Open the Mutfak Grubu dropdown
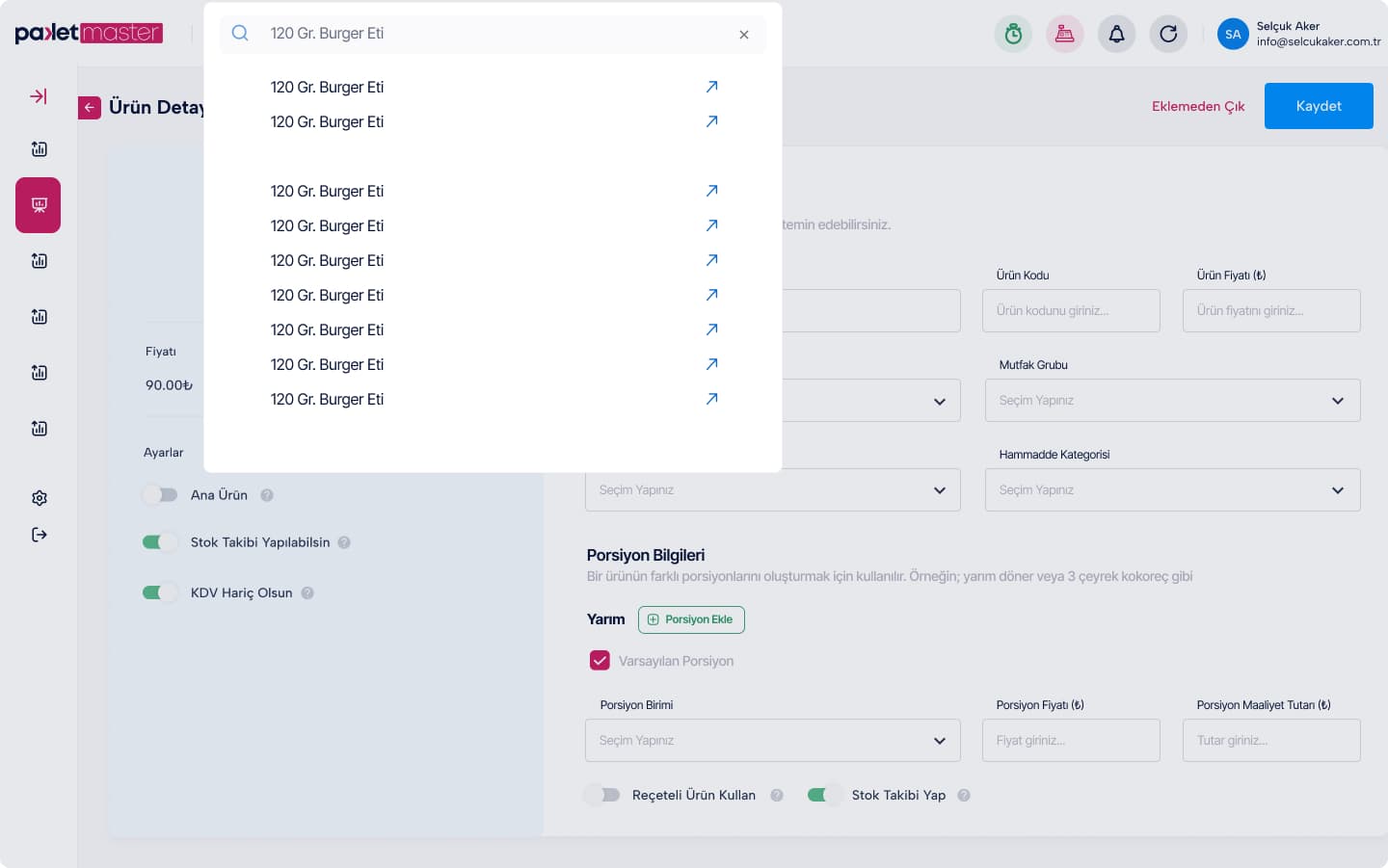Screen dimensions: 1388x868 [x=1172, y=401]
